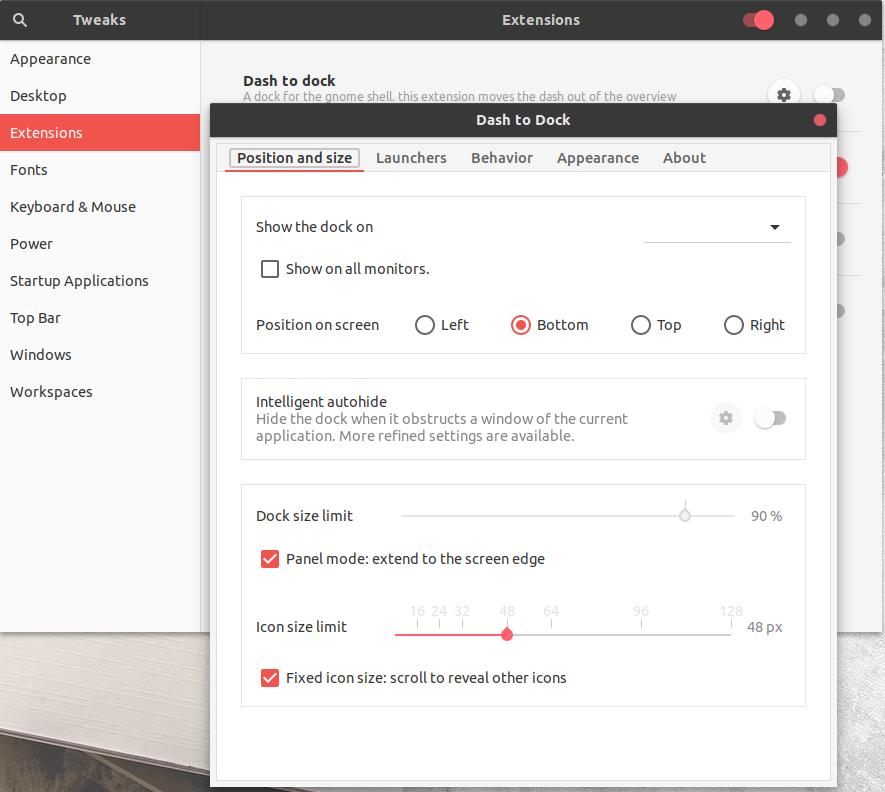This screenshot has width=885, height=792.
Task: Open Startup Applications in sidebar
Action: coord(100,281)
